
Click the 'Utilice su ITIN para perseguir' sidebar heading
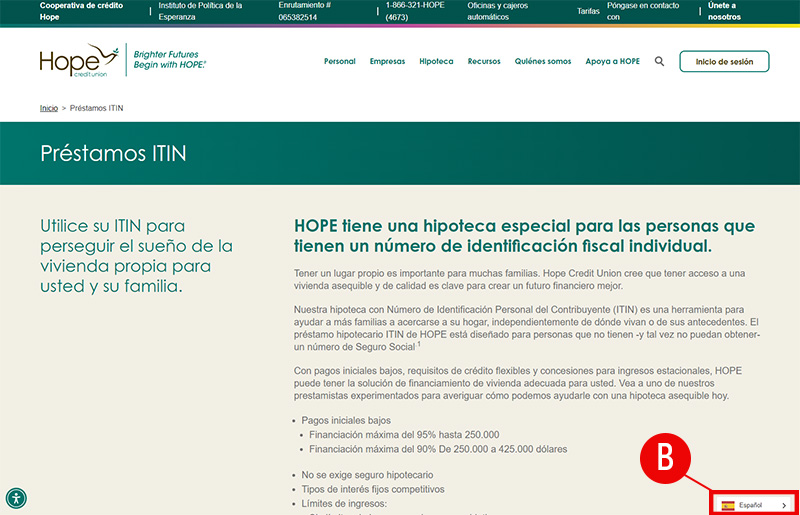click(136, 256)
